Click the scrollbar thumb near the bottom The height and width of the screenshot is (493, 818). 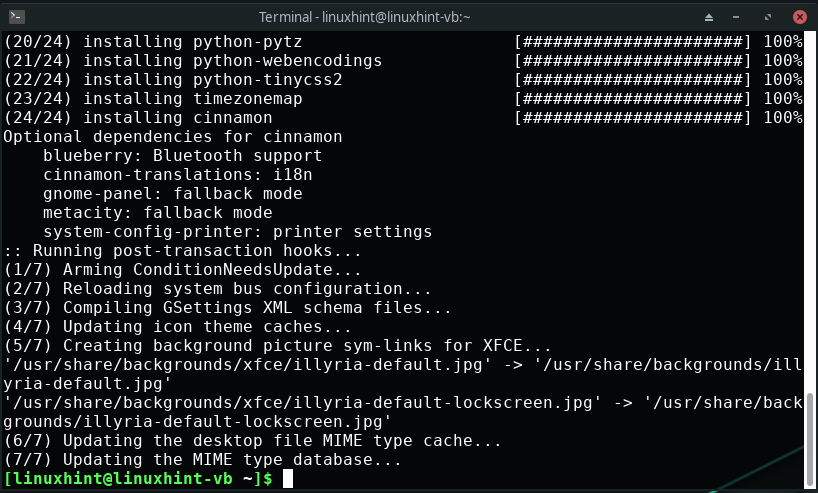coord(810,440)
